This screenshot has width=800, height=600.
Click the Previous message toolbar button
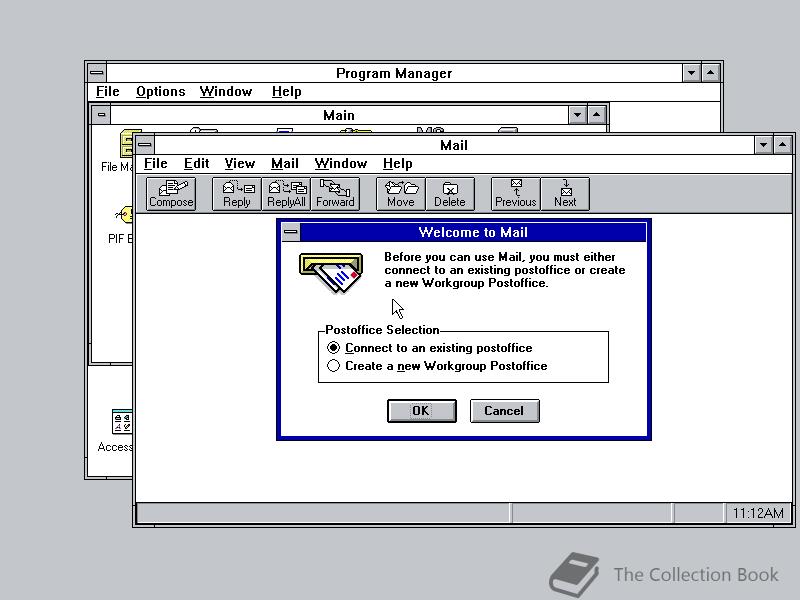point(515,194)
